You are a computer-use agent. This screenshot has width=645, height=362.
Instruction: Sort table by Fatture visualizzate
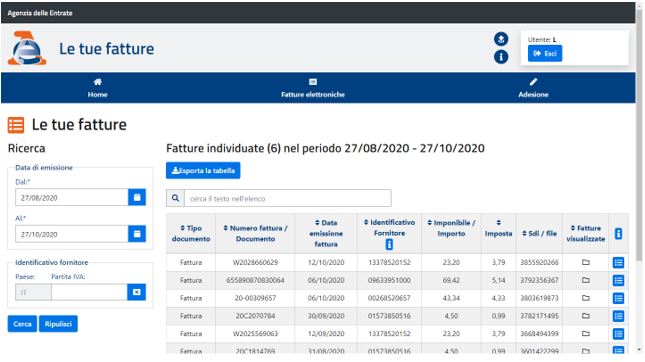click(x=585, y=233)
